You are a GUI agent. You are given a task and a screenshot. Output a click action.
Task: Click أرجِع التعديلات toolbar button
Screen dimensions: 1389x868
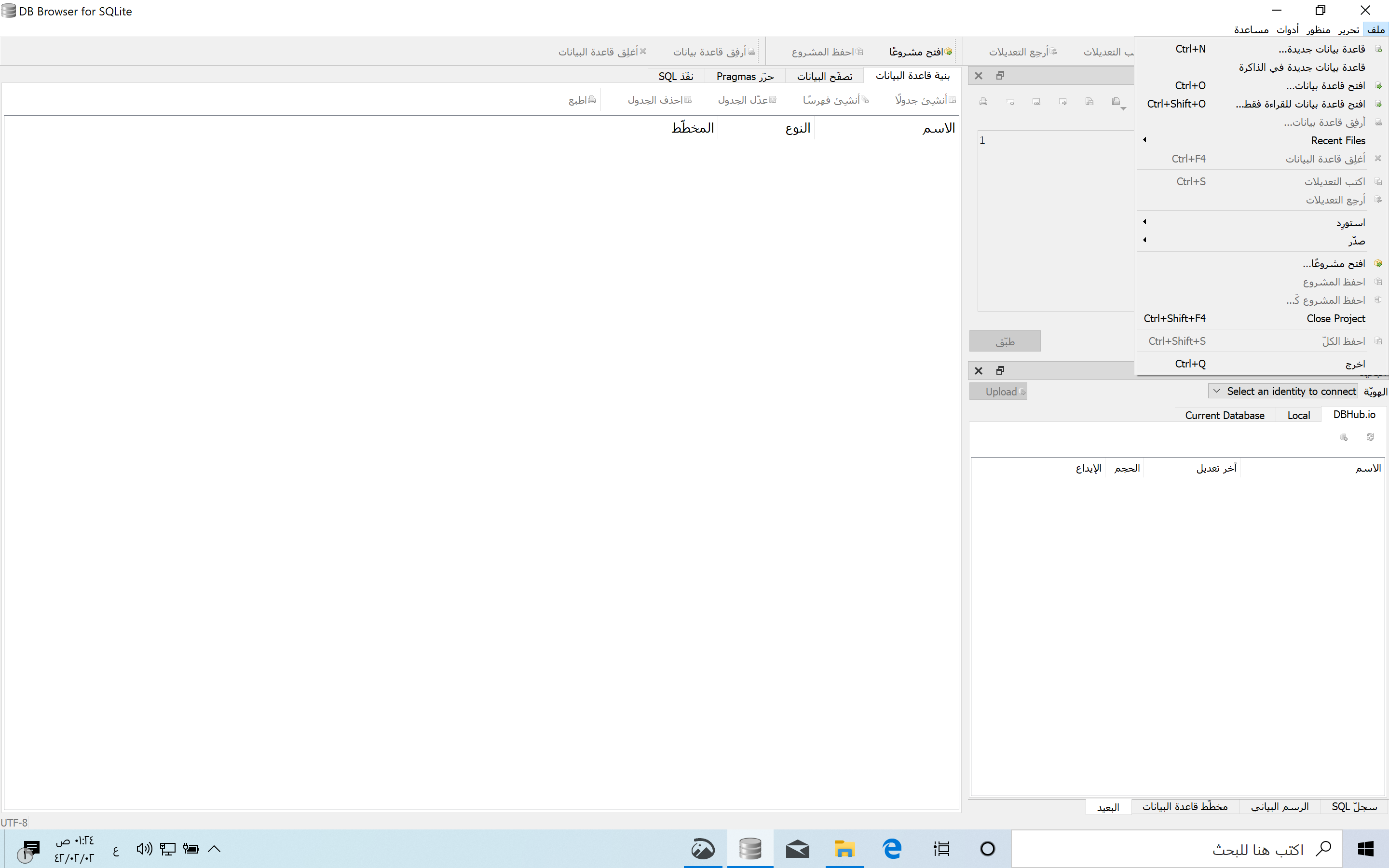1023,52
